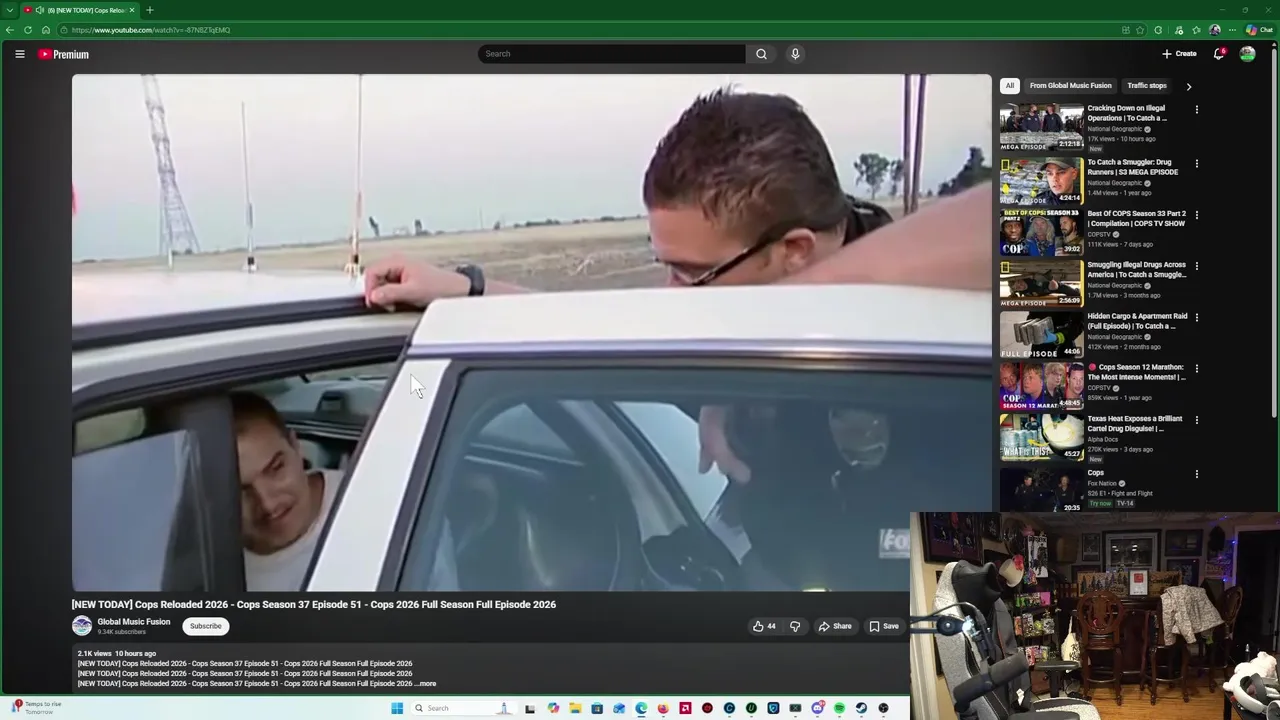The height and width of the screenshot is (720, 1280).
Task: Open Texas Heat Exposes thumbnail
Action: pos(1041,436)
